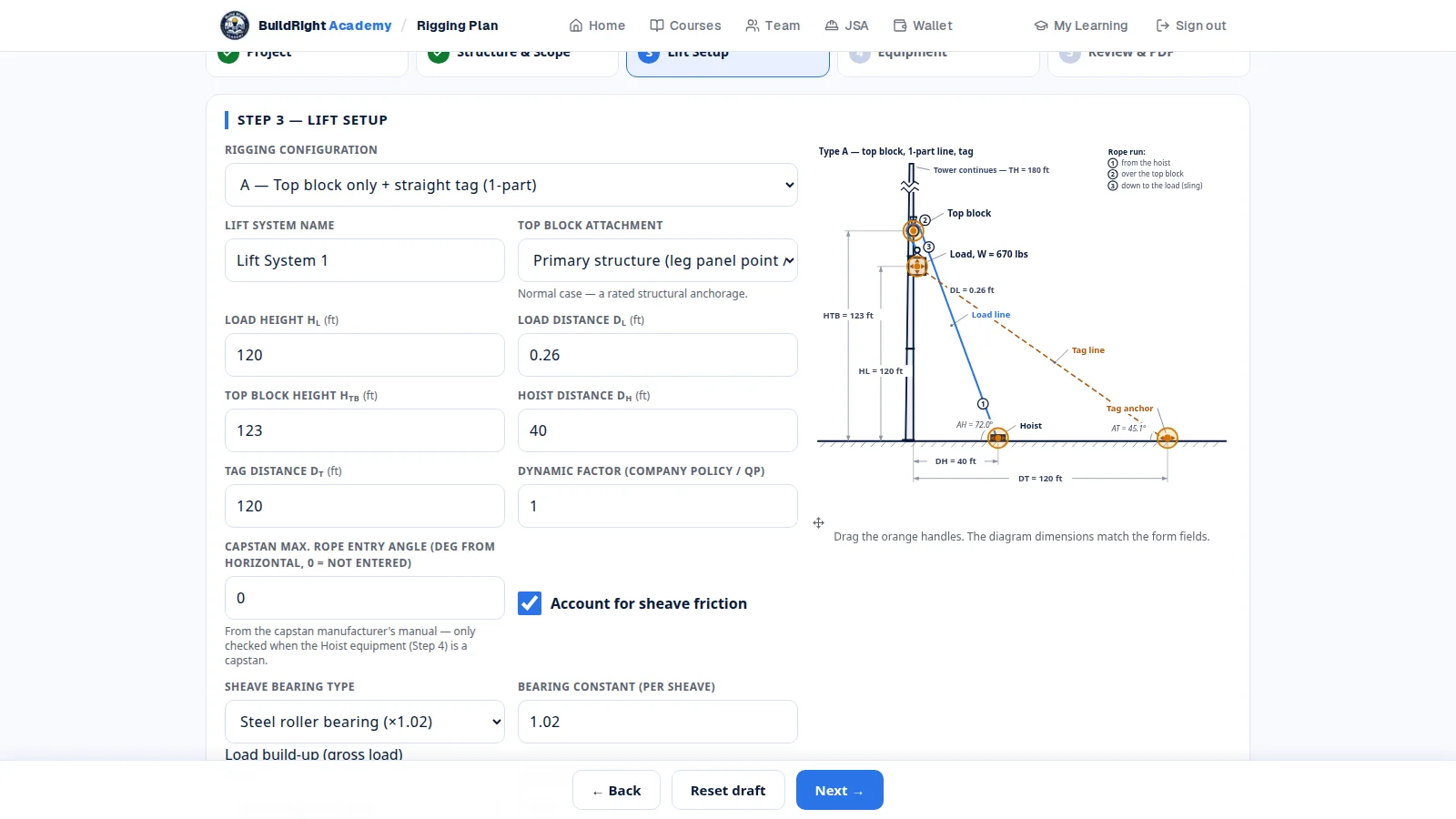Click the "Load, W = 670 lbs" label
The image size is (1456, 819).
[x=989, y=255]
